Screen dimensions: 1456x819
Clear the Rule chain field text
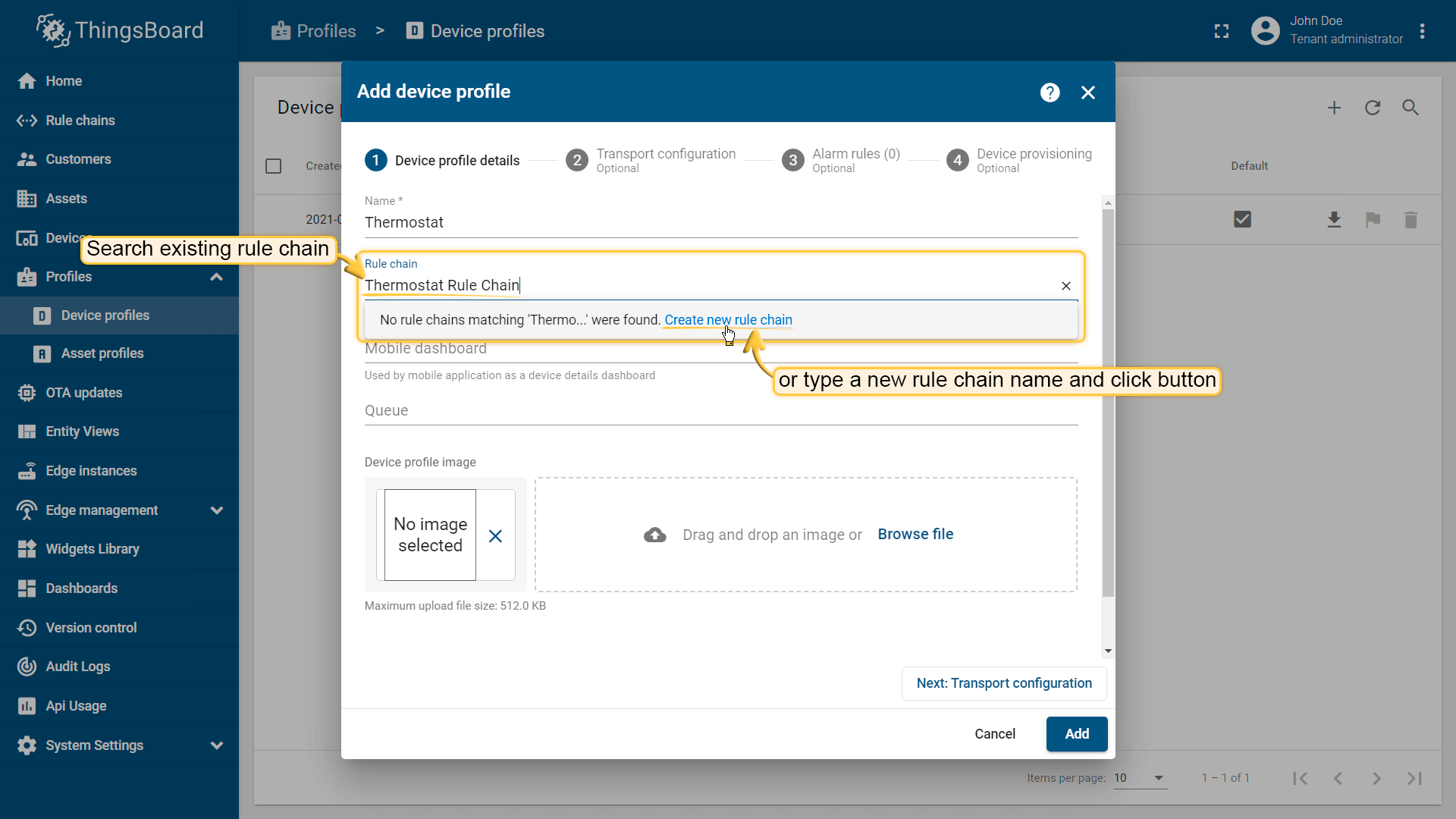(1065, 286)
